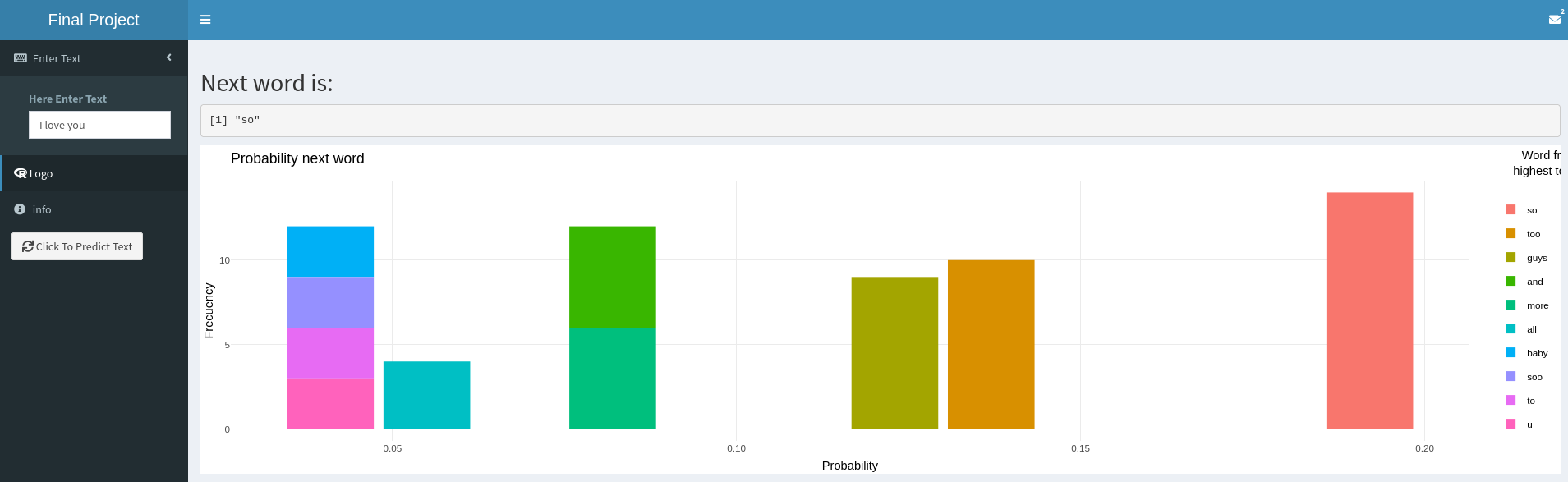Toggle the 'so' legend entry
The width and height of the screenshot is (1568, 482).
[x=1531, y=210]
